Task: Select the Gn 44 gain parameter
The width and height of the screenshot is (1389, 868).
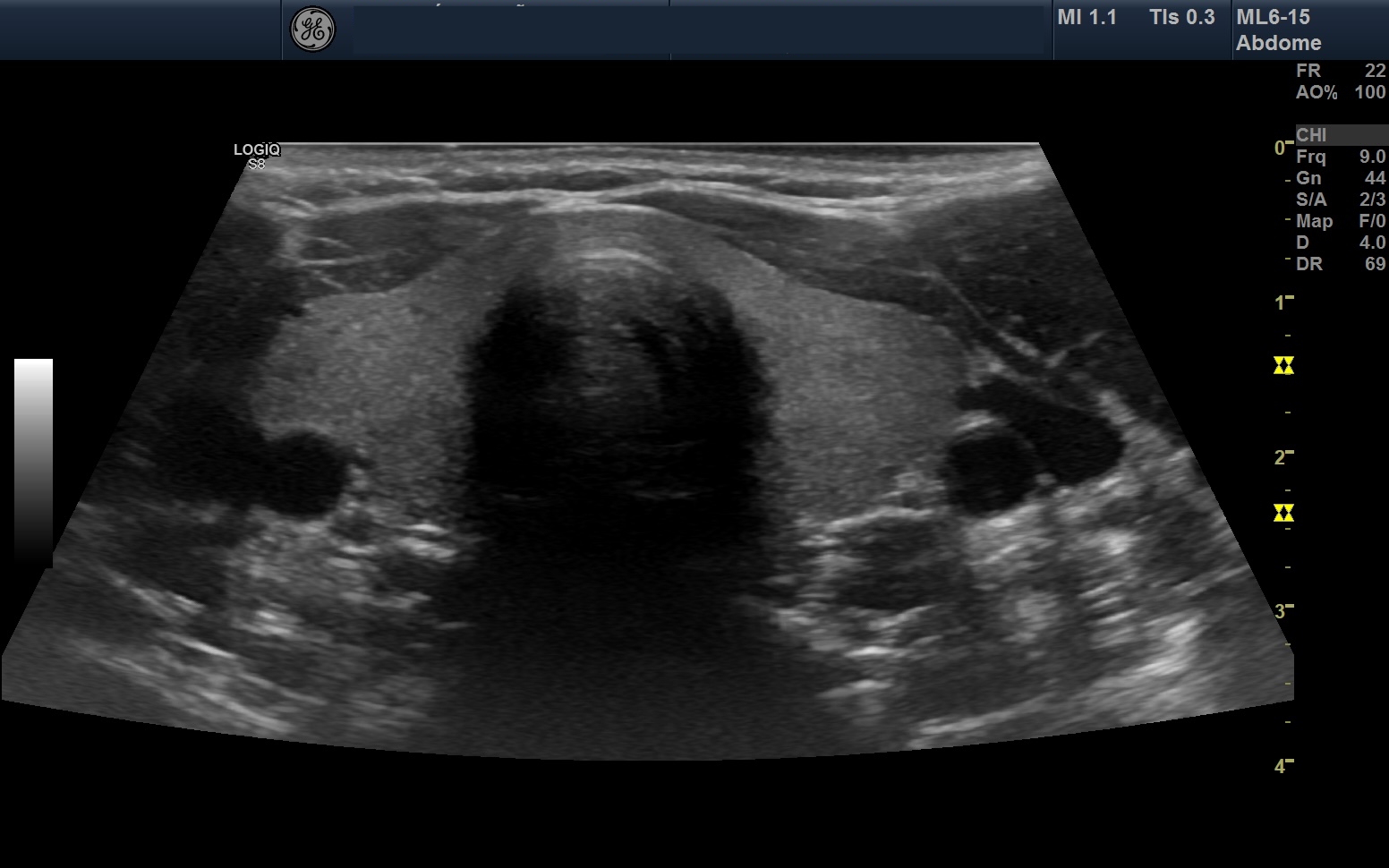Action: click(1340, 178)
